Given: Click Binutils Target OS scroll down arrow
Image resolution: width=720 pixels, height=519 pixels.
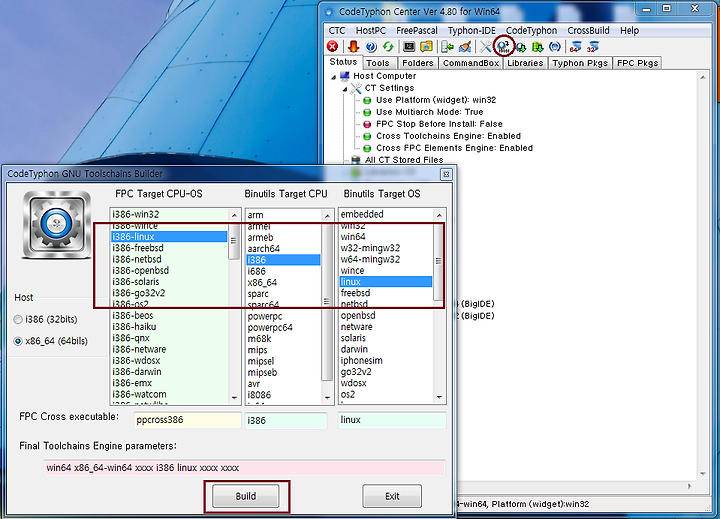Looking at the screenshot, I should pyautogui.click(x=439, y=397).
